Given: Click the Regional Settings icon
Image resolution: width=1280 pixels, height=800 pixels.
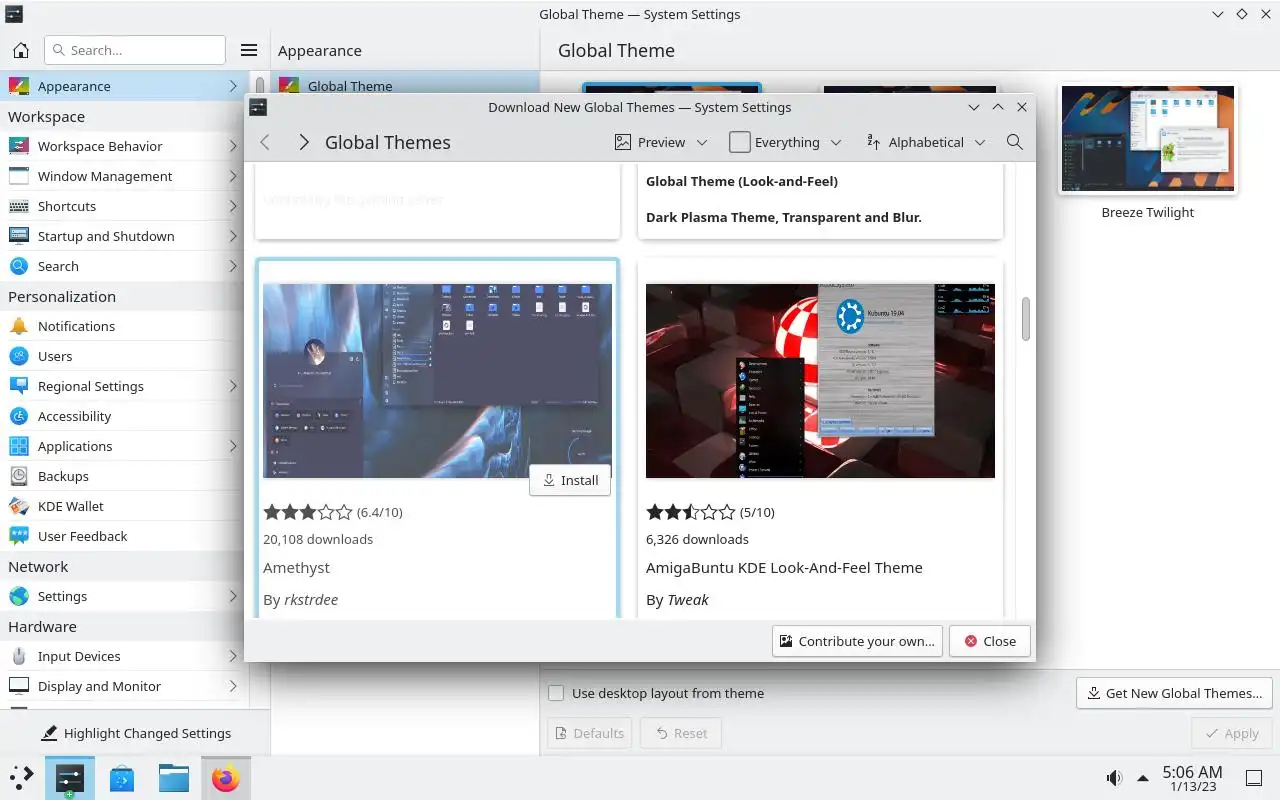Looking at the screenshot, I should click(x=19, y=386).
